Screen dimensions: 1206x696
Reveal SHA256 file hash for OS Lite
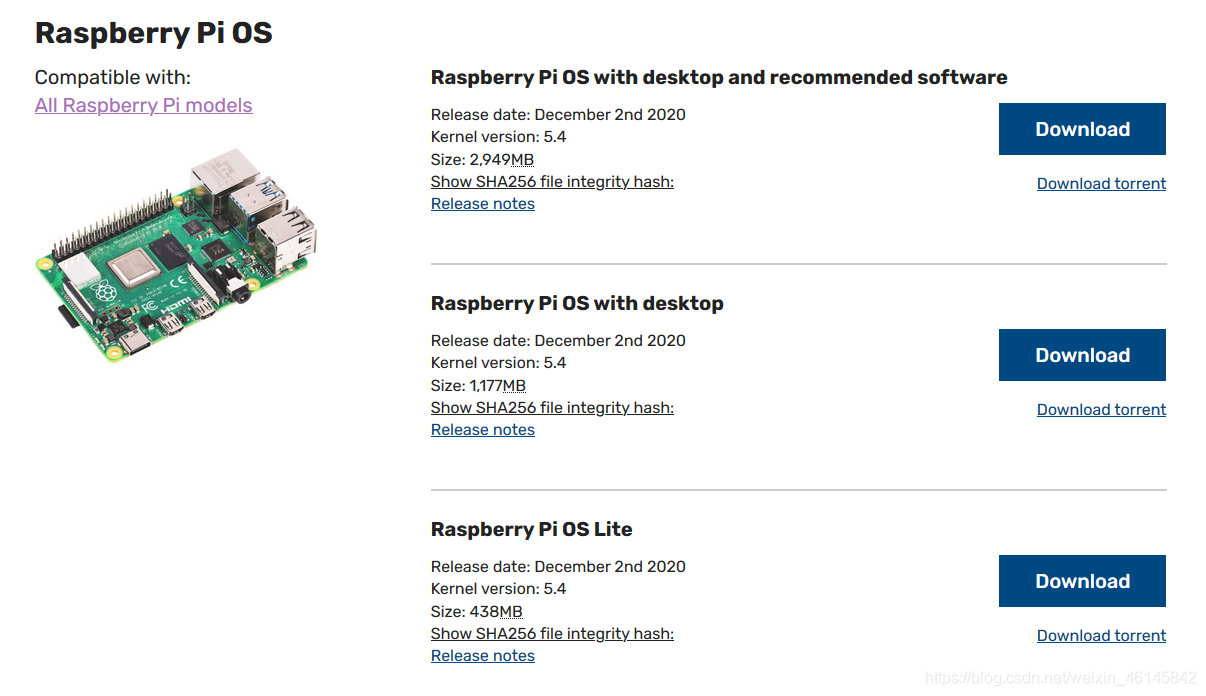(552, 634)
